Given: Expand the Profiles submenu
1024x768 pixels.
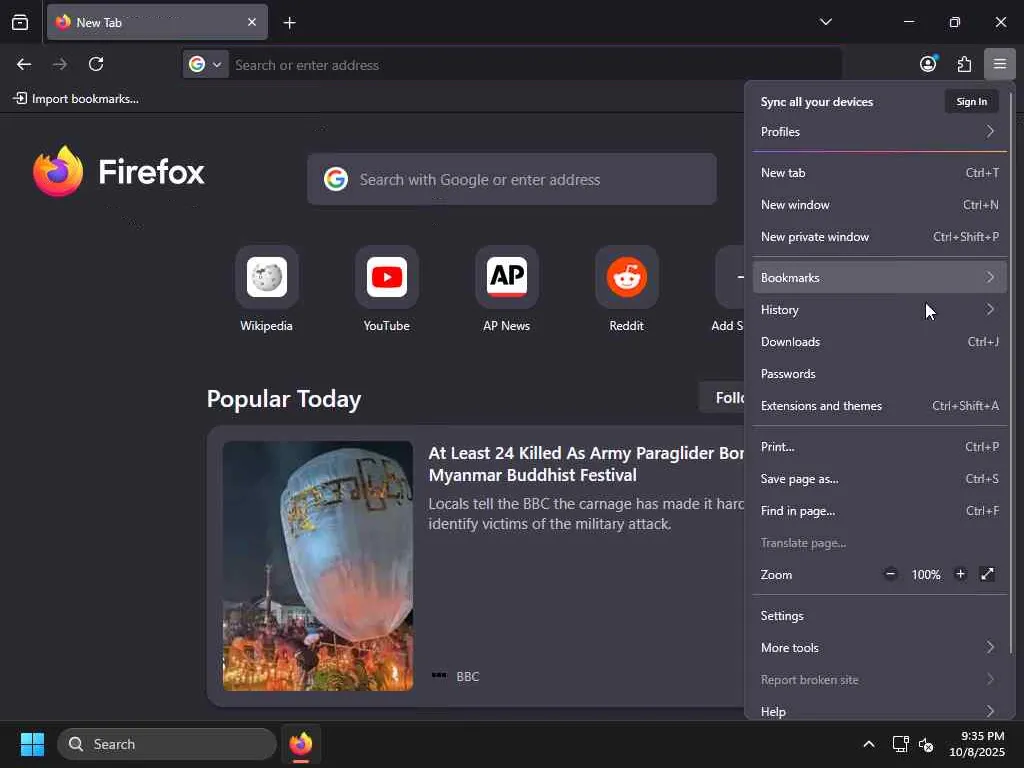Looking at the screenshot, I should click(879, 132).
